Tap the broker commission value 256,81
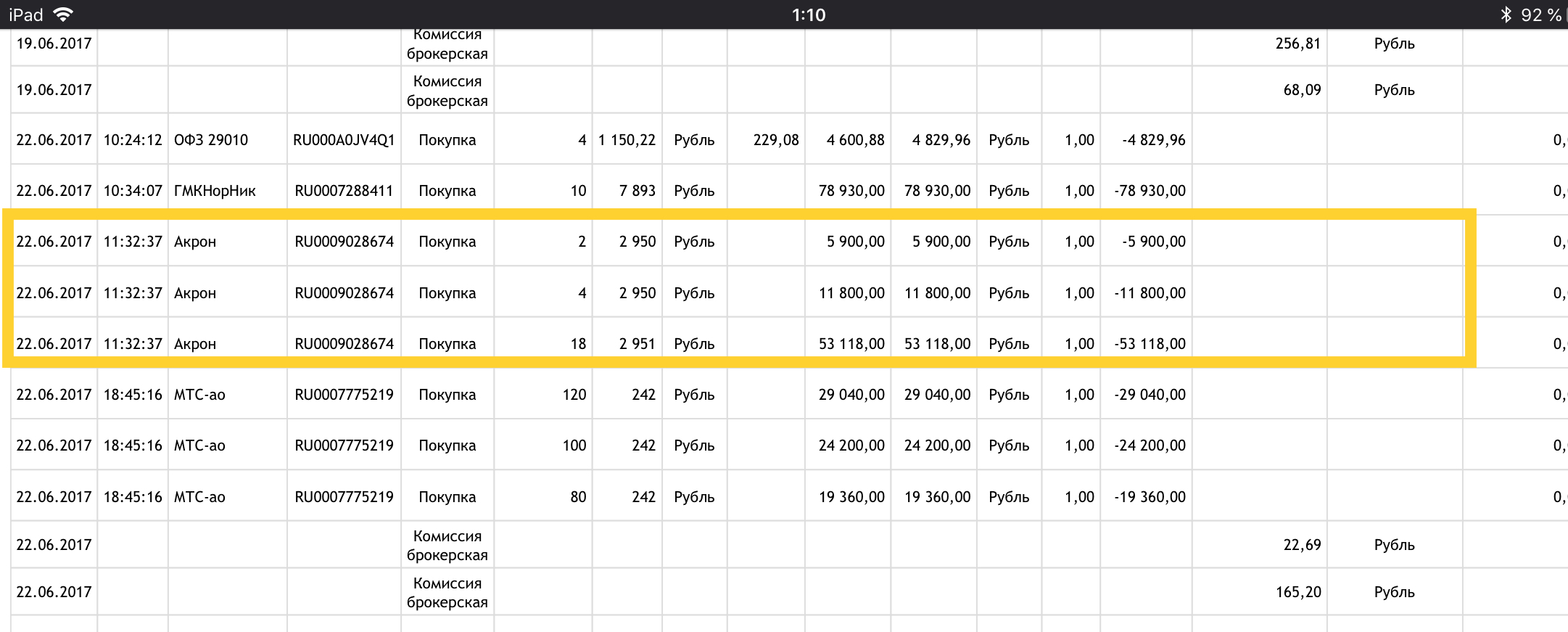The height and width of the screenshot is (632, 1568). pos(1297,44)
